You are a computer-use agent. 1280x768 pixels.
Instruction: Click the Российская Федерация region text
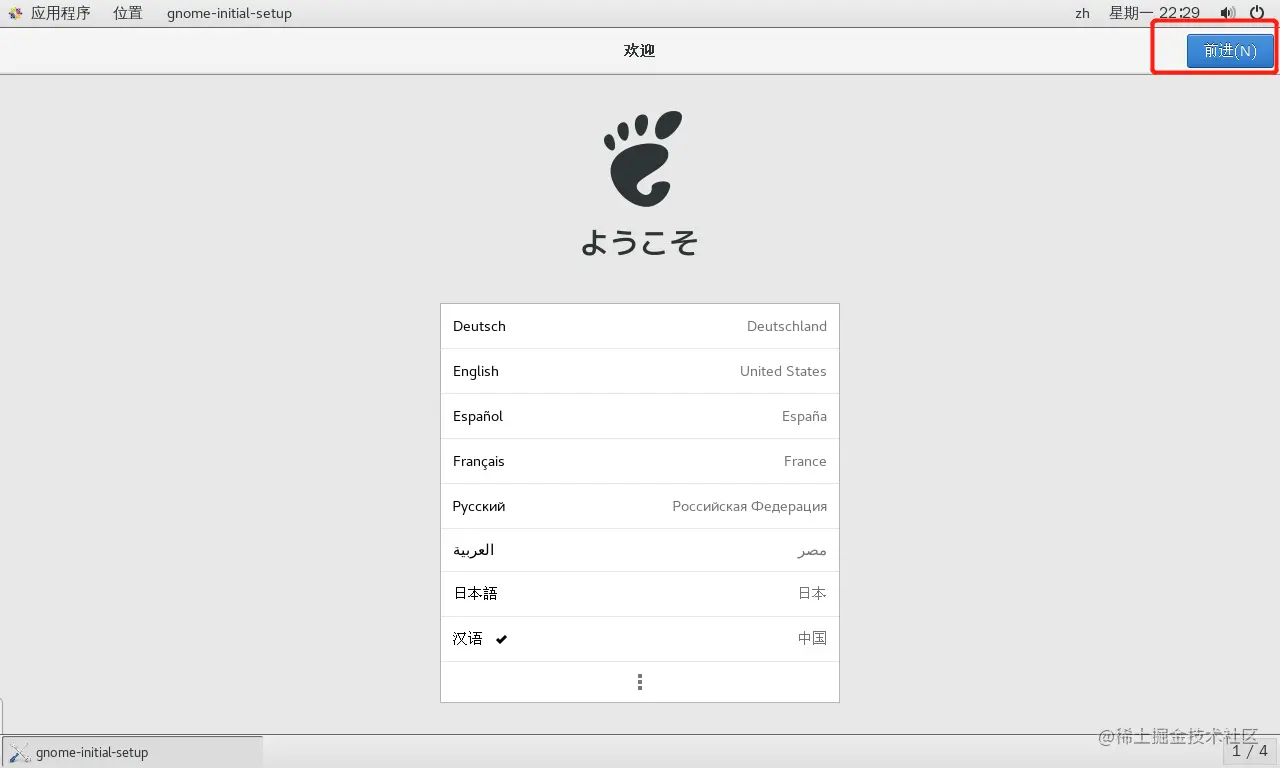(750, 506)
